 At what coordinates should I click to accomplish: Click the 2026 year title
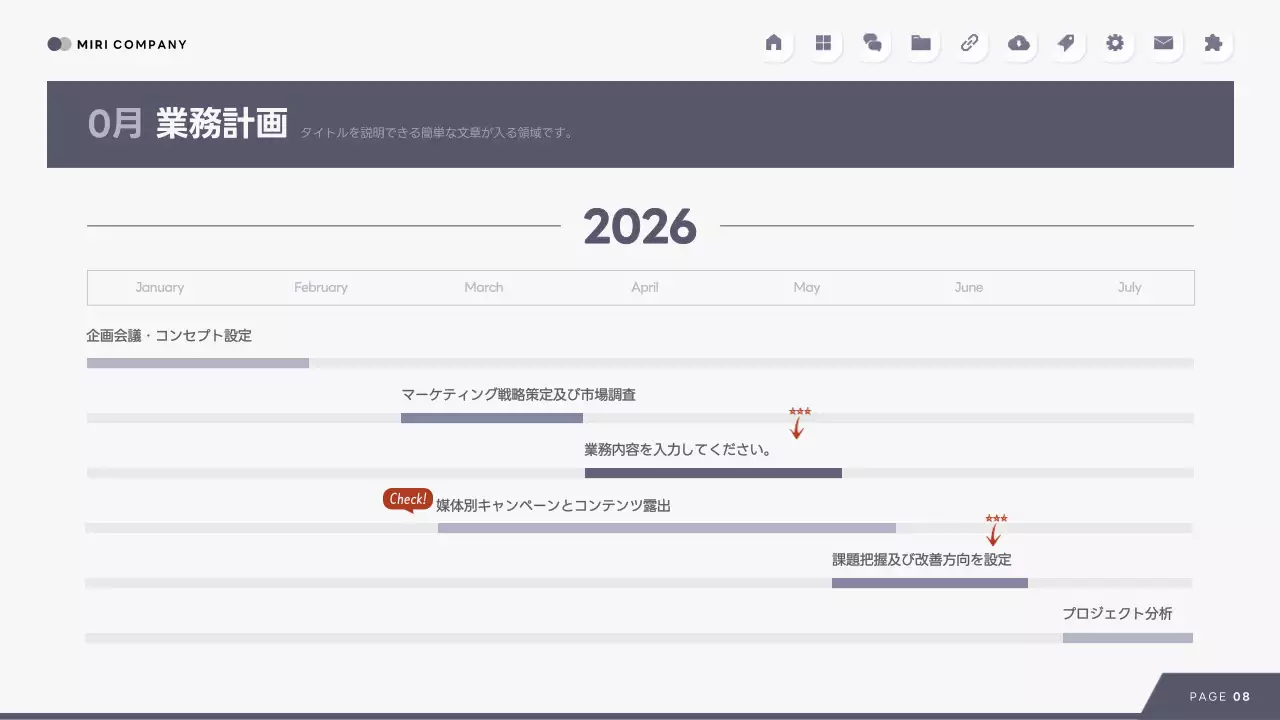pyautogui.click(x=640, y=227)
